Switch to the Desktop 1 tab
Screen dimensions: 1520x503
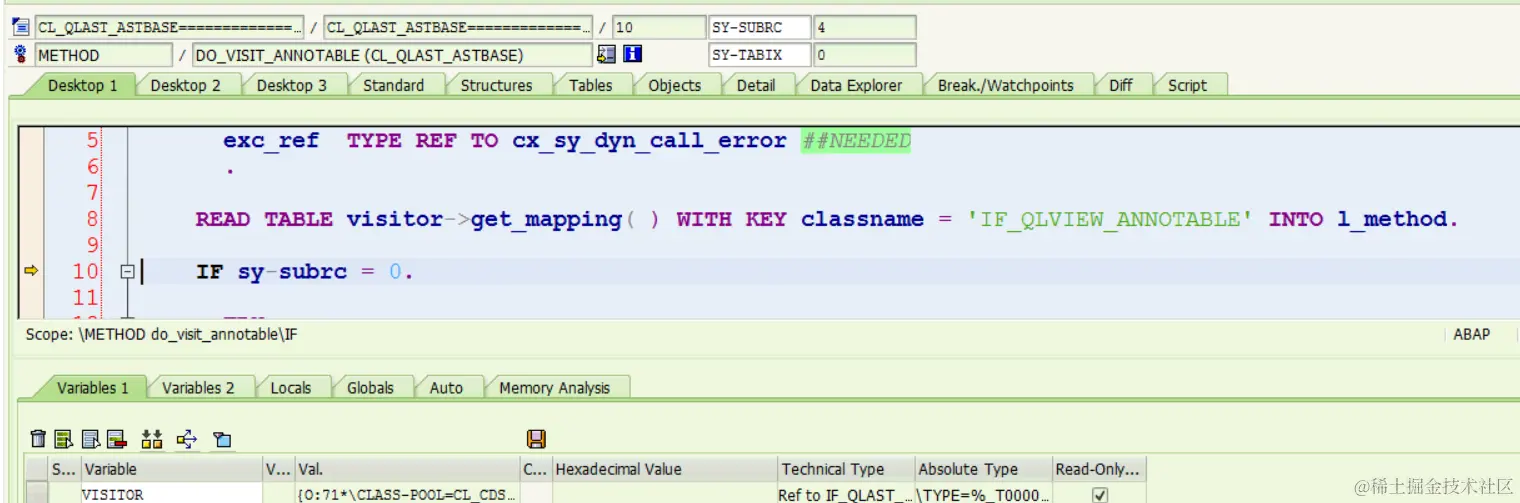click(x=83, y=85)
